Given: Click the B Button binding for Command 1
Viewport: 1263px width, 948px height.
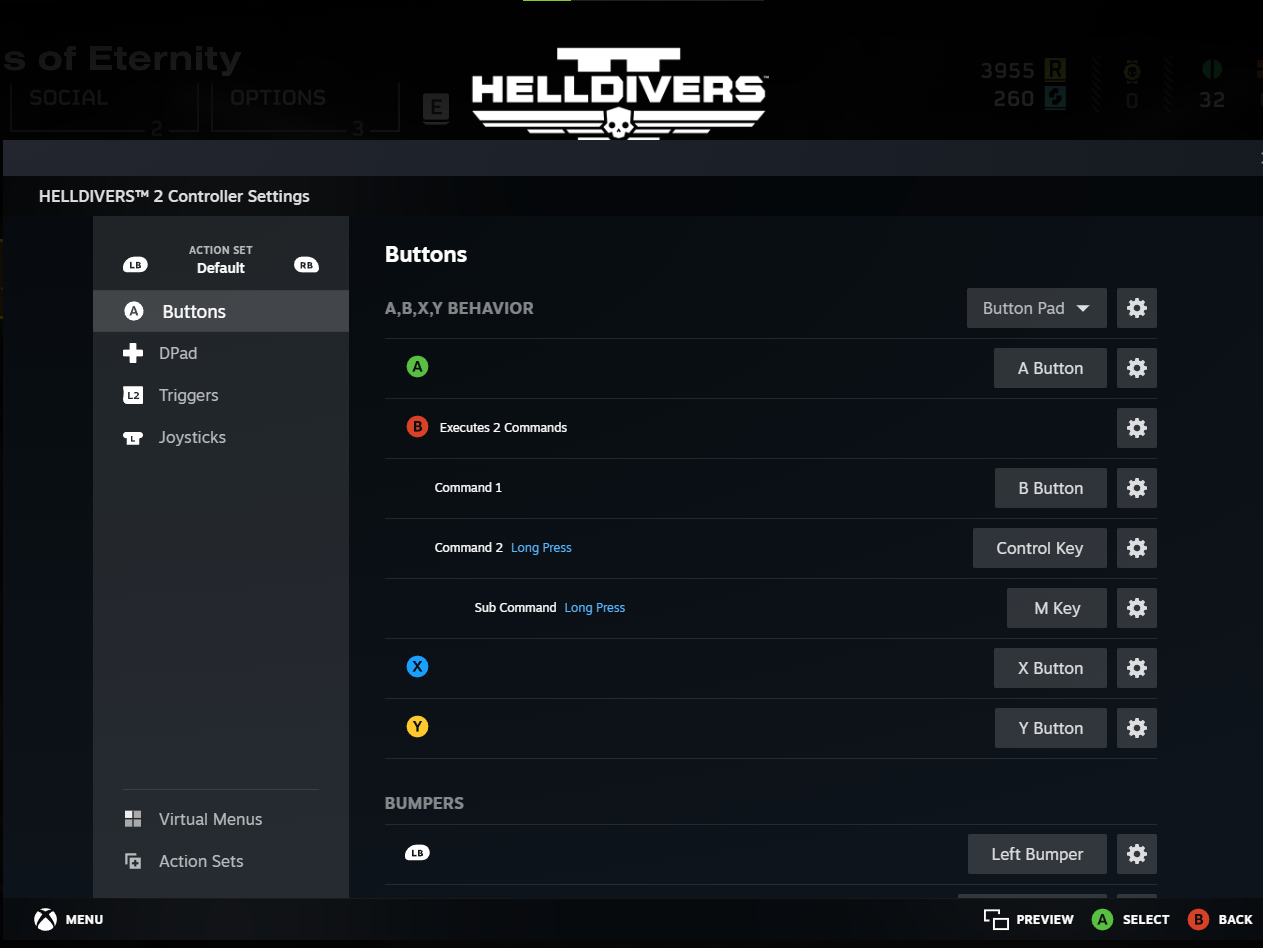Looking at the screenshot, I should coord(1050,488).
